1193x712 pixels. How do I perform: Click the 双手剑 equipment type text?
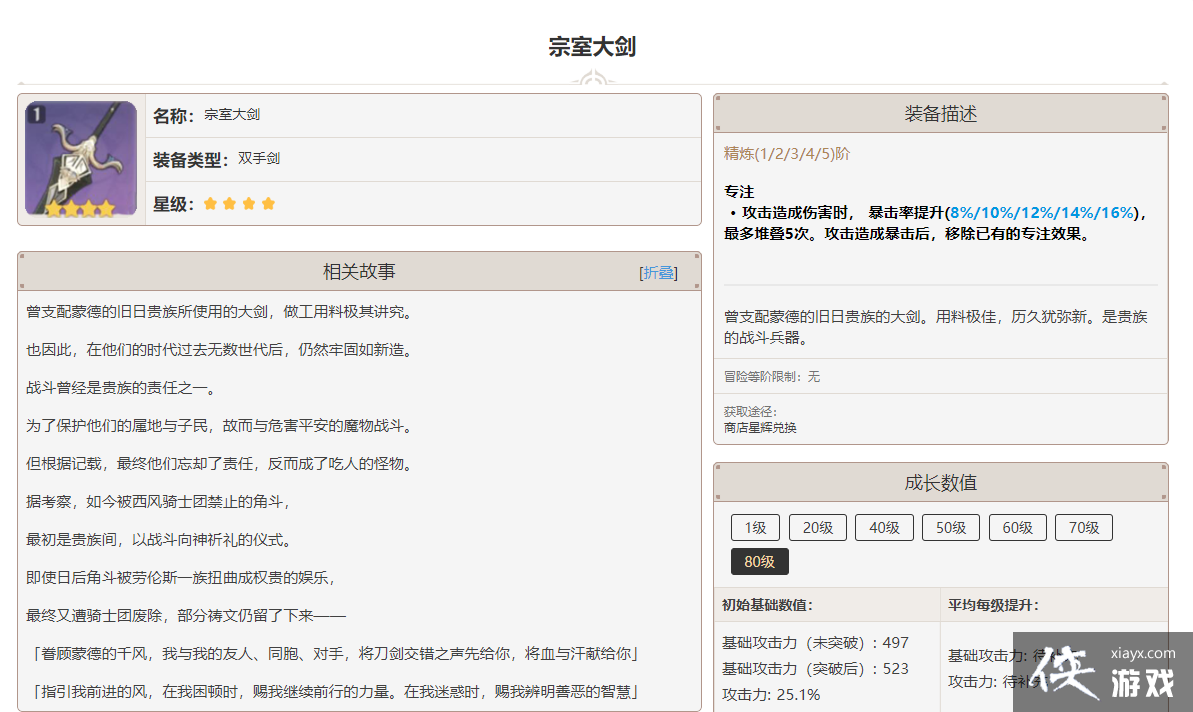(x=259, y=159)
